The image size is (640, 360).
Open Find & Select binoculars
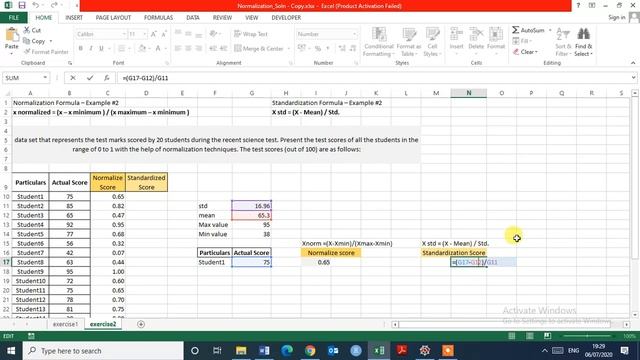(584, 34)
